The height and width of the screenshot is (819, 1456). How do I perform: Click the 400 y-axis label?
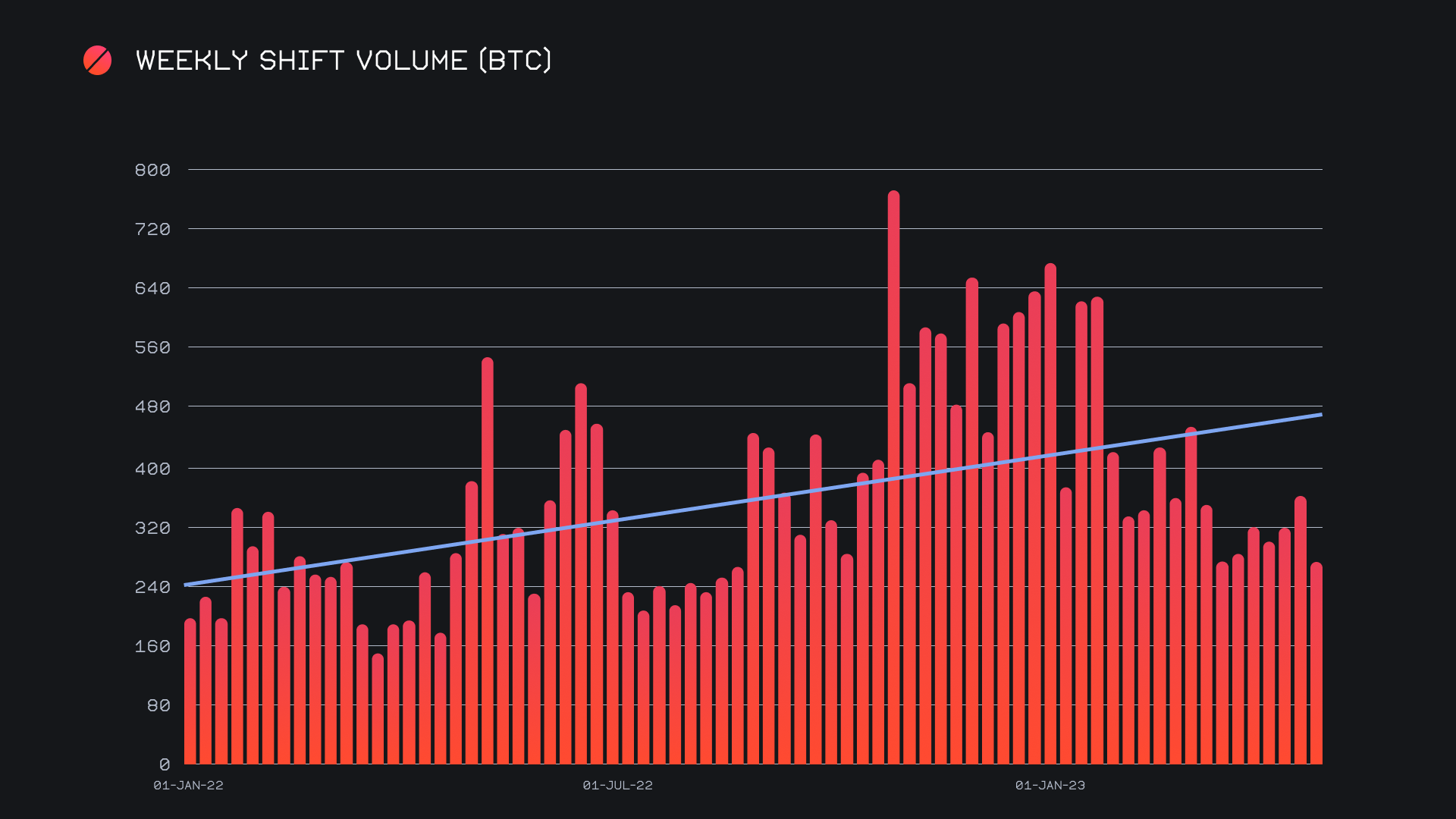152,469
